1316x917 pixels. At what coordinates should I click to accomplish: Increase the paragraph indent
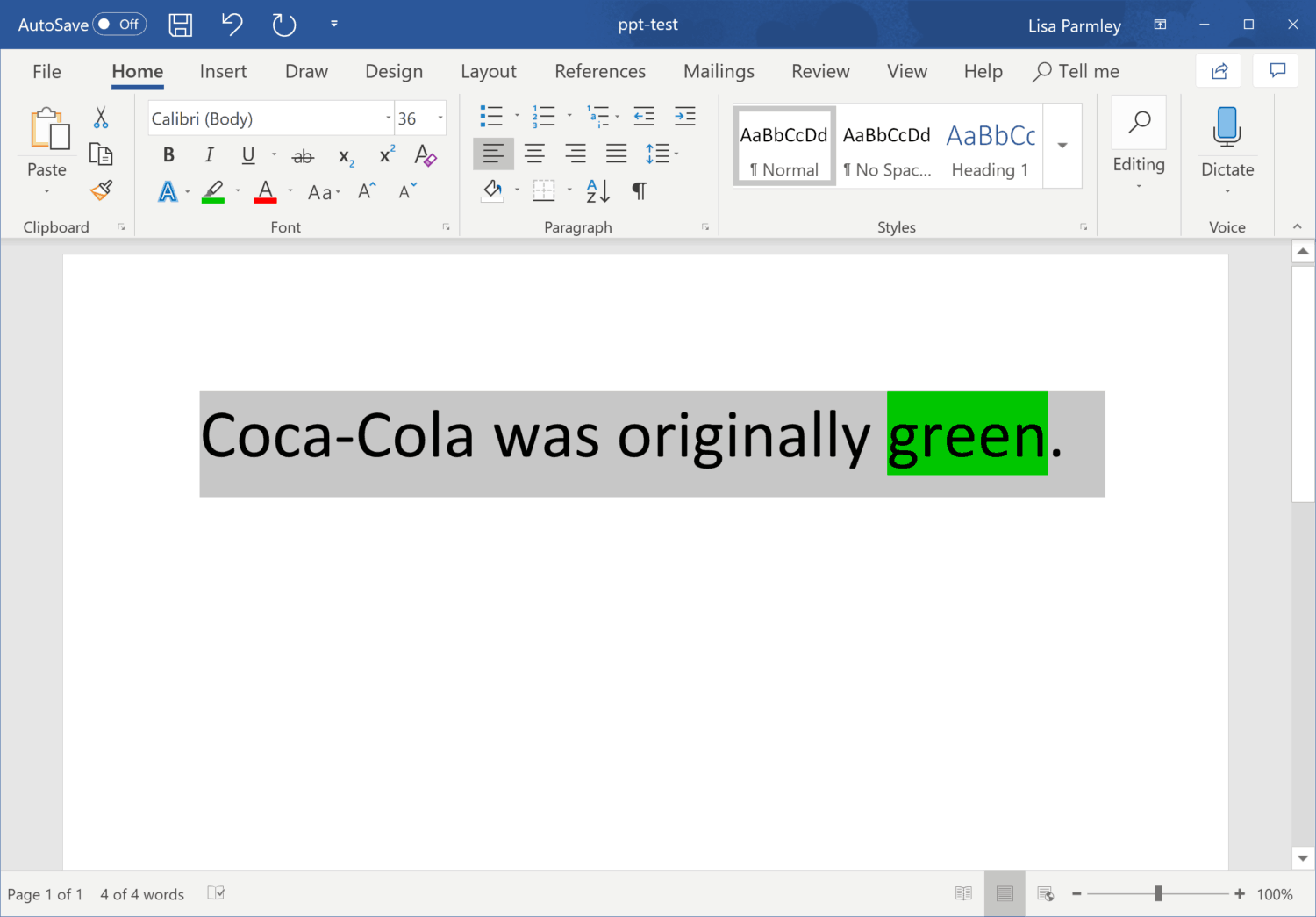(x=684, y=116)
